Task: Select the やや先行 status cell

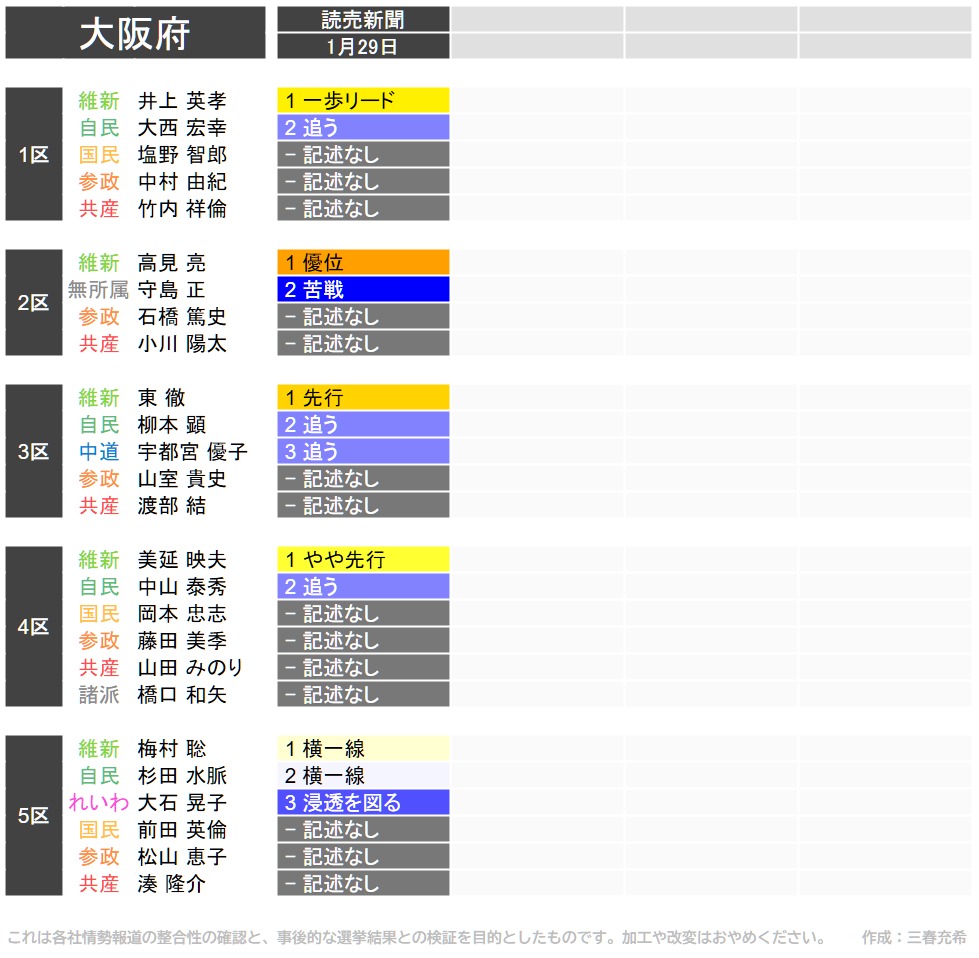Action: pos(363,560)
